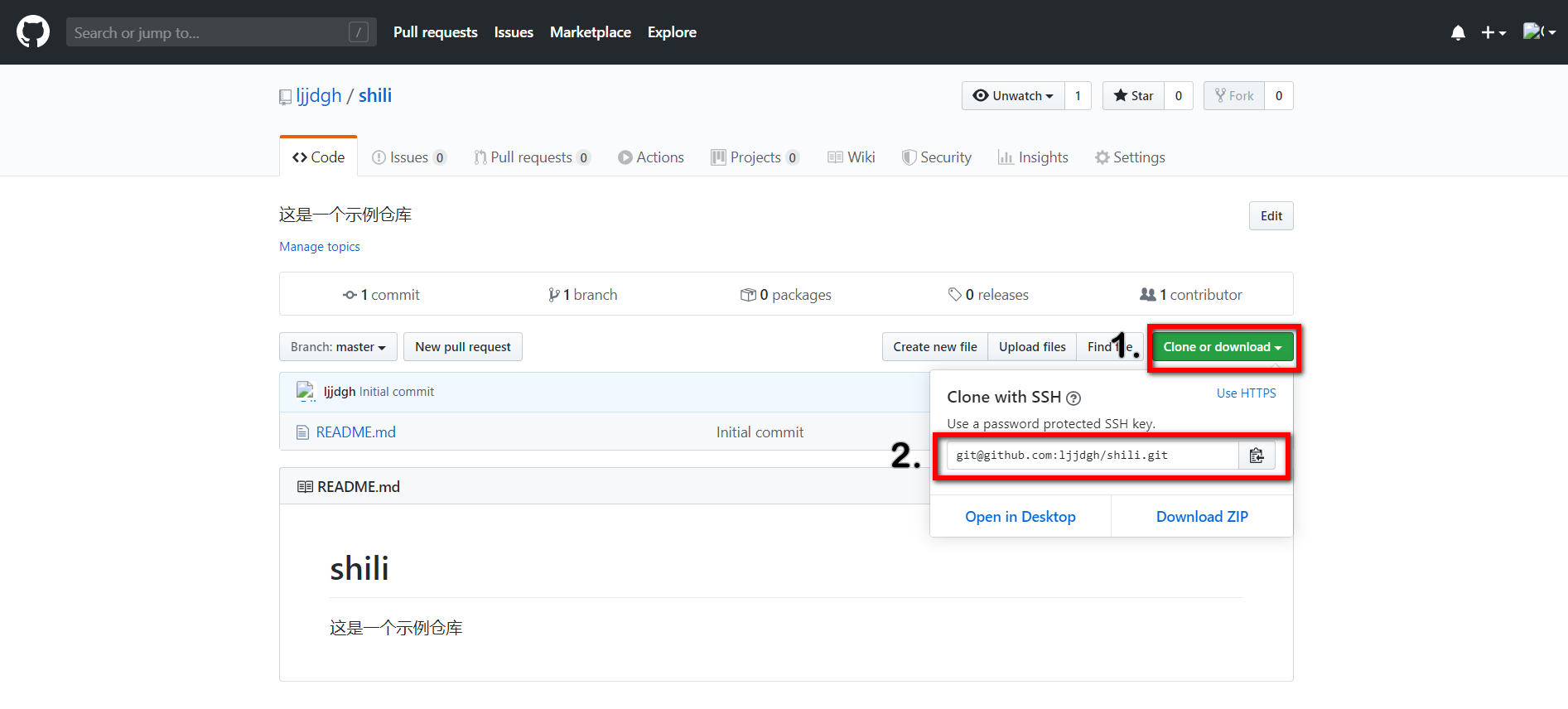The height and width of the screenshot is (709, 1568).
Task: Click the README.md file icon
Action: tap(303, 432)
